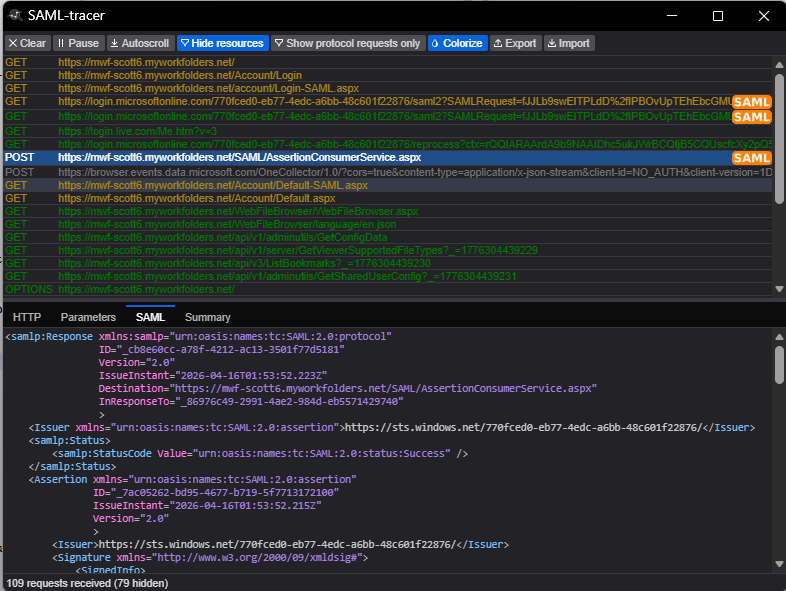Pause request capturing
The image size is (786, 591).
(78, 43)
